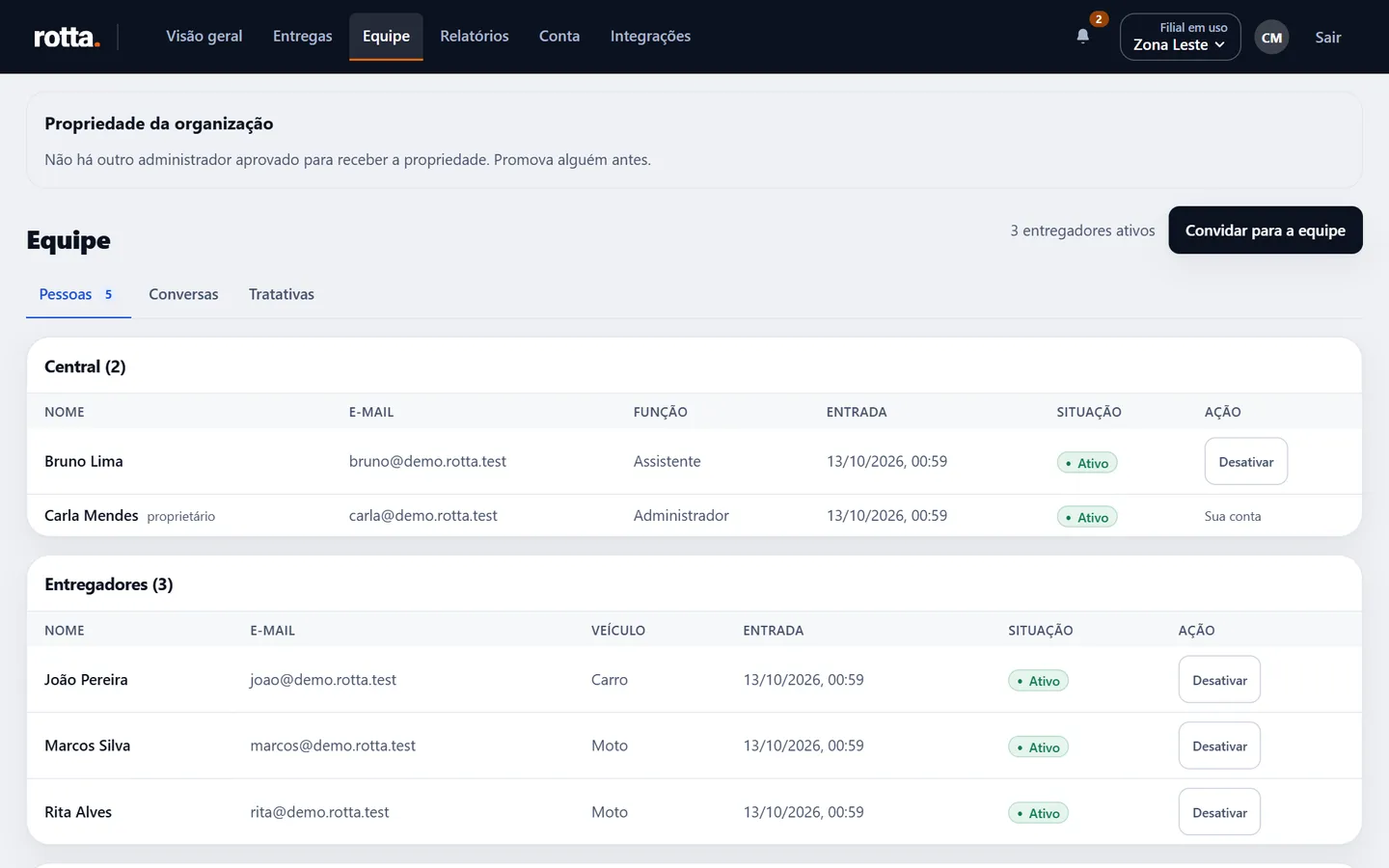Open the Entregas navigation item
The width and height of the screenshot is (1389, 868).
(302, 36)
